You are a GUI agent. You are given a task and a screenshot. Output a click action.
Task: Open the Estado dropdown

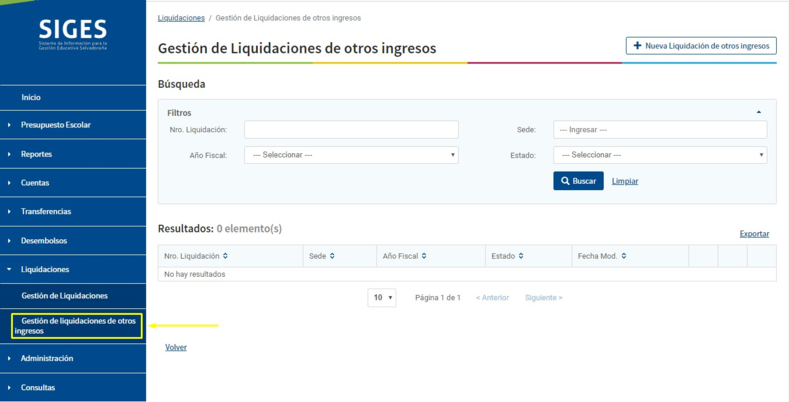660,155
